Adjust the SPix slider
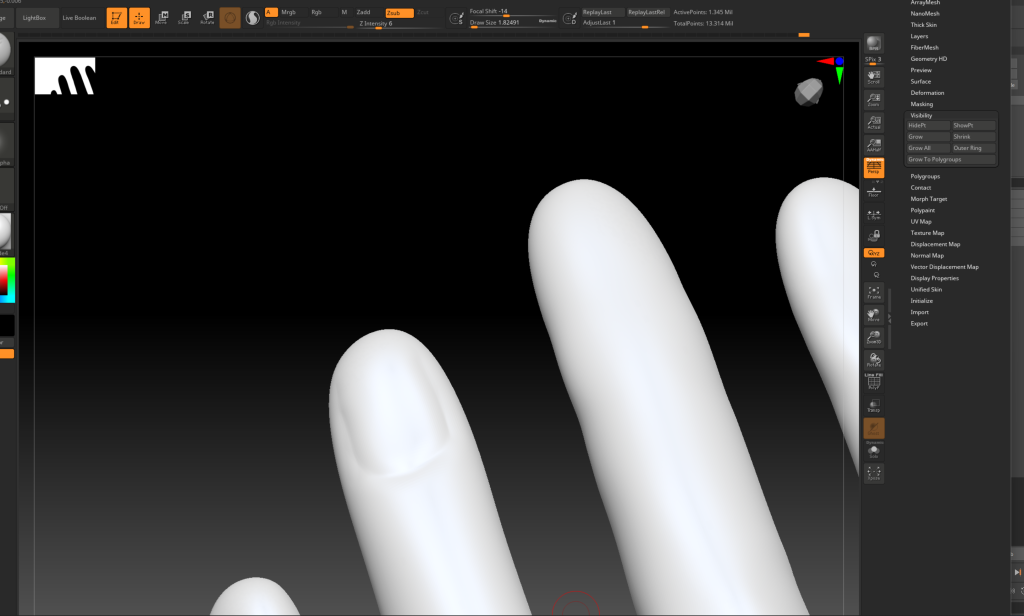This screenshot has width=1024, height=616. tap(874, 59)
